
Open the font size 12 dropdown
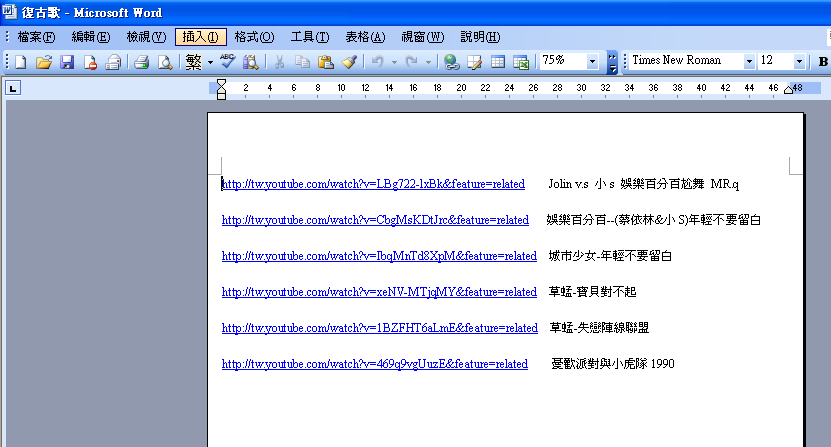[799, 61]
